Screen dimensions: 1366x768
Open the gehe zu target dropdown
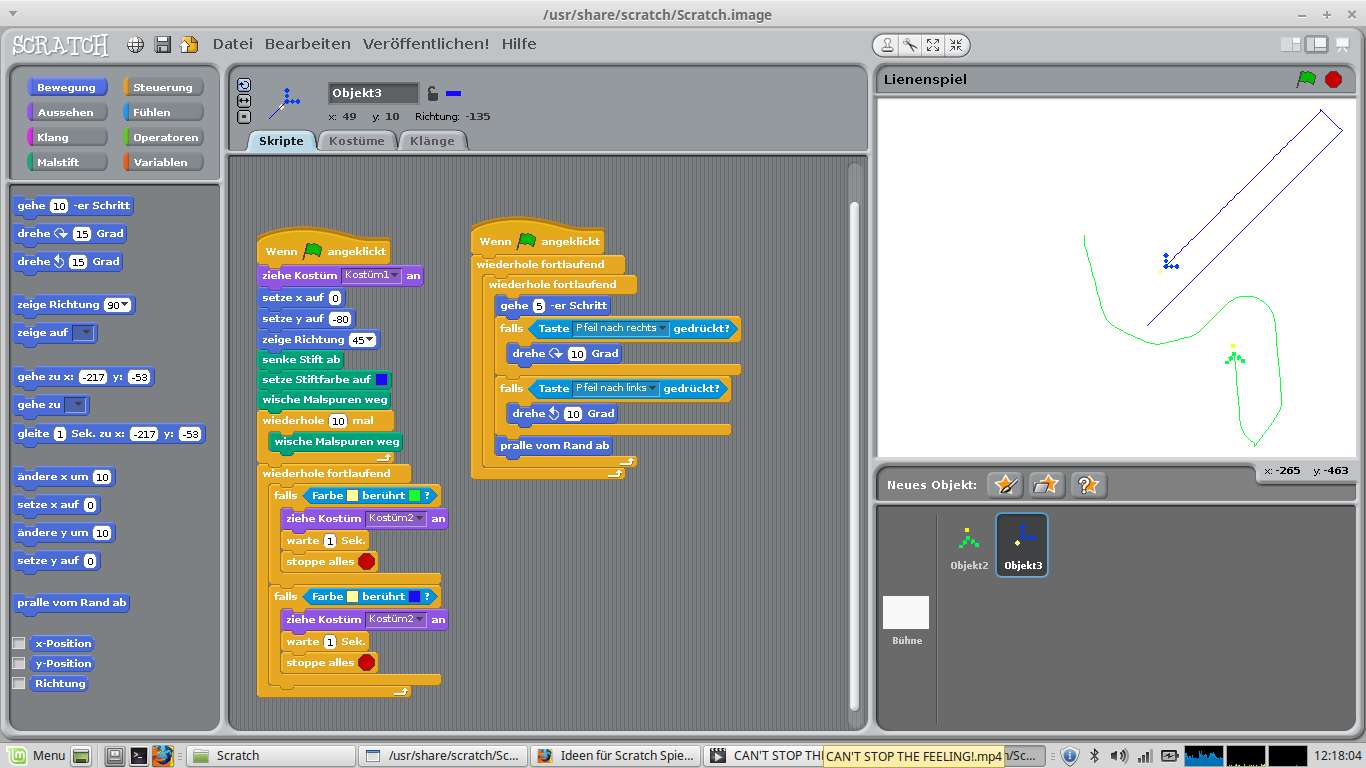[75, 405]
